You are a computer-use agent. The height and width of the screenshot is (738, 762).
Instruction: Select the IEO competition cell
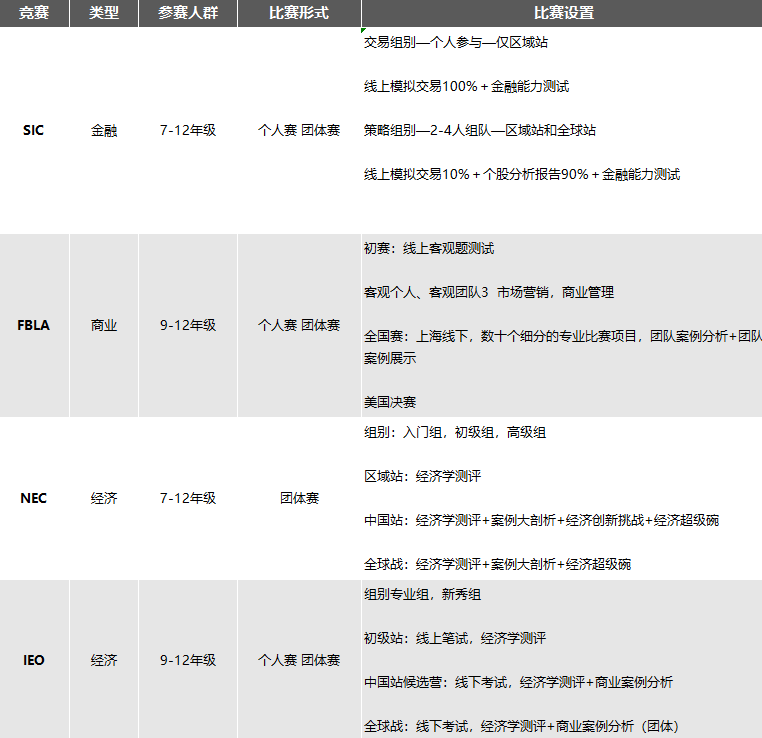coord(34,660)
